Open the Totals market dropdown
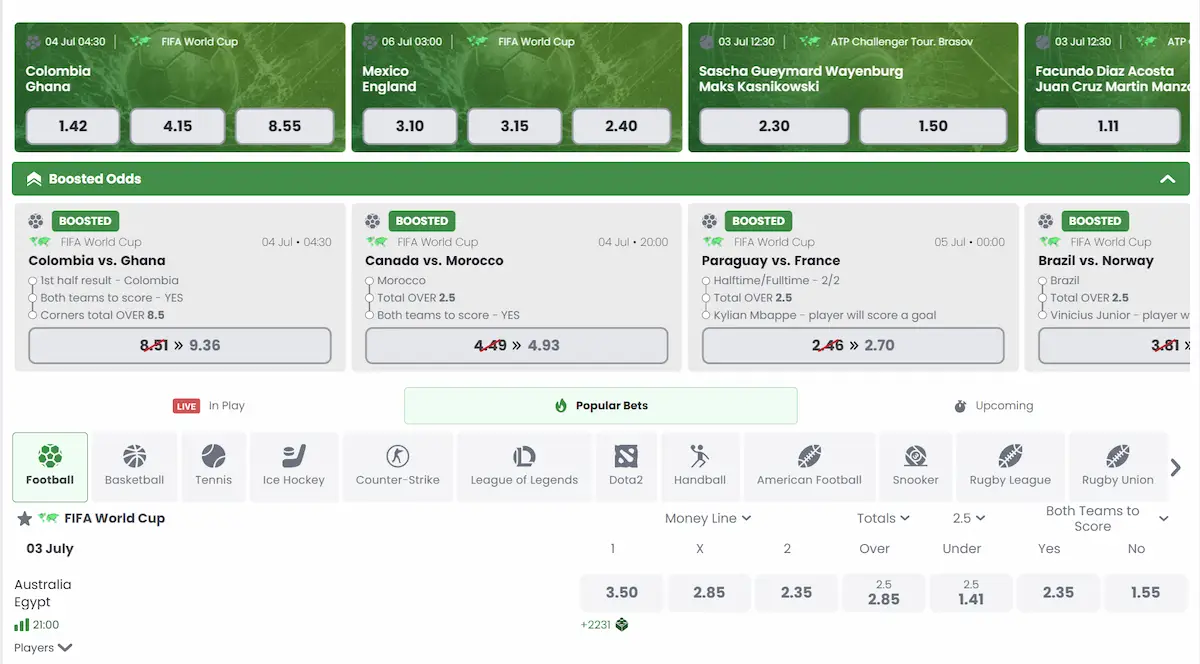The width and height of the screenshot is (1200, 664). 883,518
